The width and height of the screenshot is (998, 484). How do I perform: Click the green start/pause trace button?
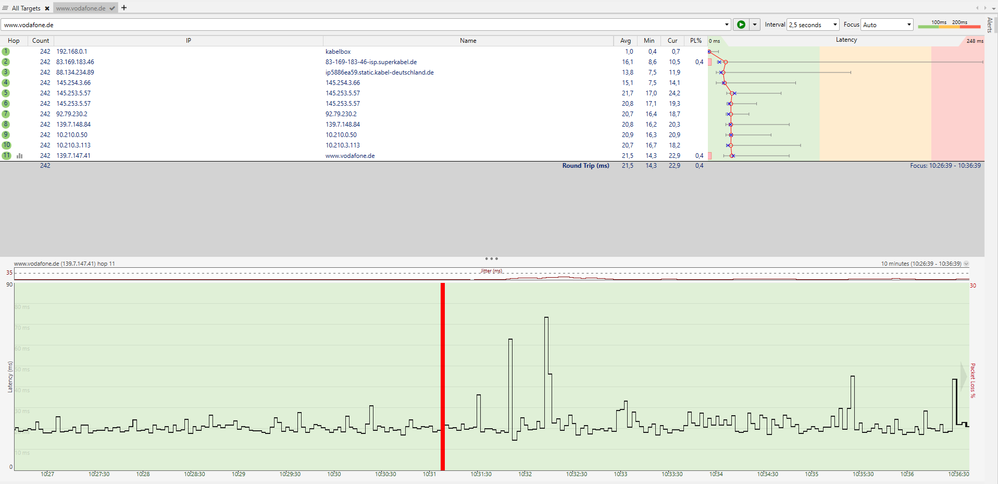coord(741,24)
